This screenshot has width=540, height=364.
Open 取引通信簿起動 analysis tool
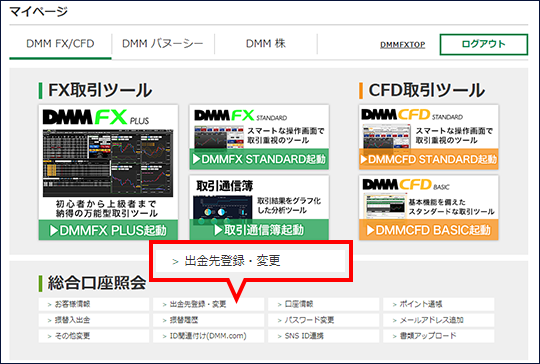259,230
